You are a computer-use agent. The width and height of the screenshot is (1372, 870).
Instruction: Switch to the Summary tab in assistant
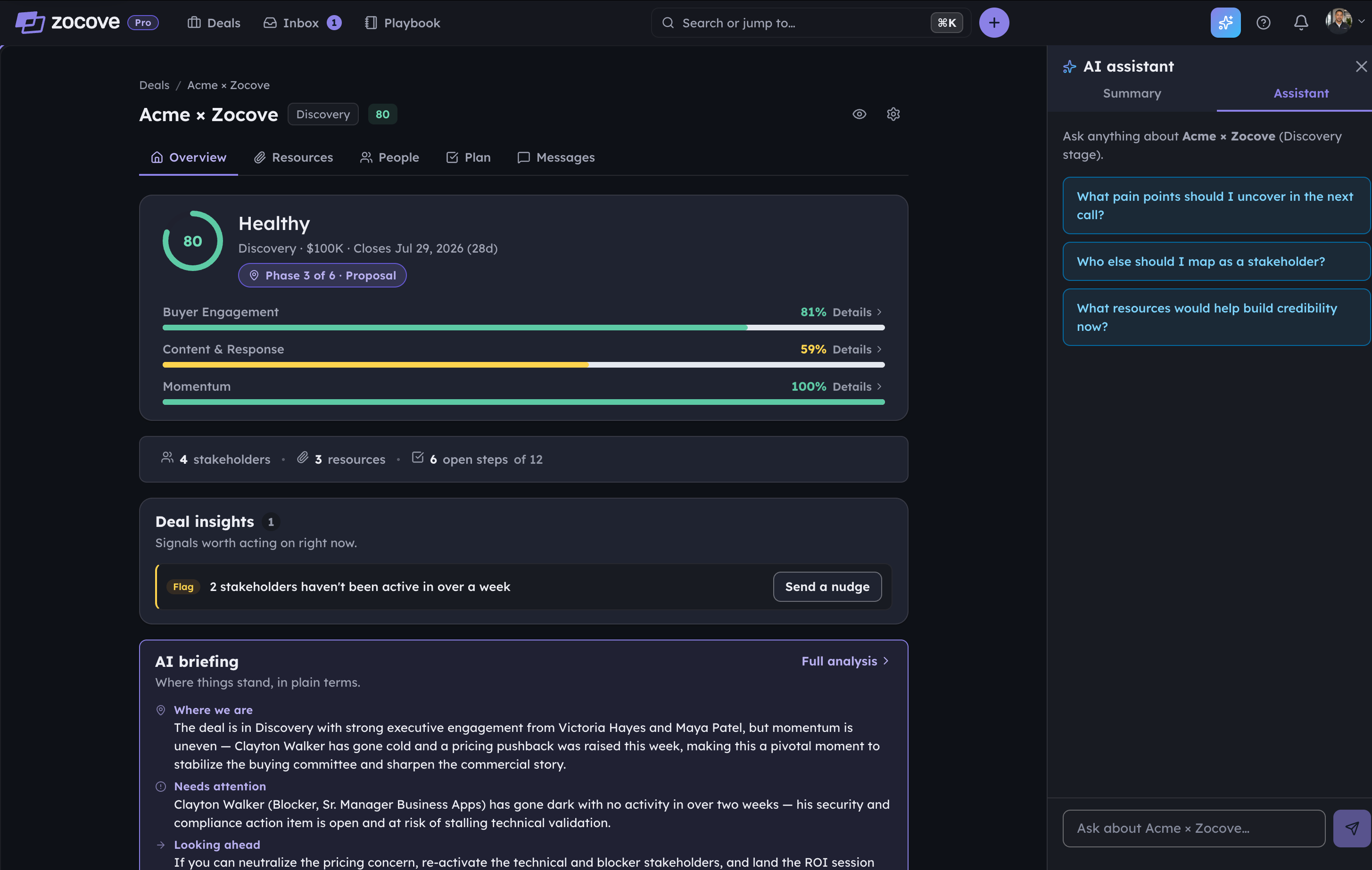1132,93
